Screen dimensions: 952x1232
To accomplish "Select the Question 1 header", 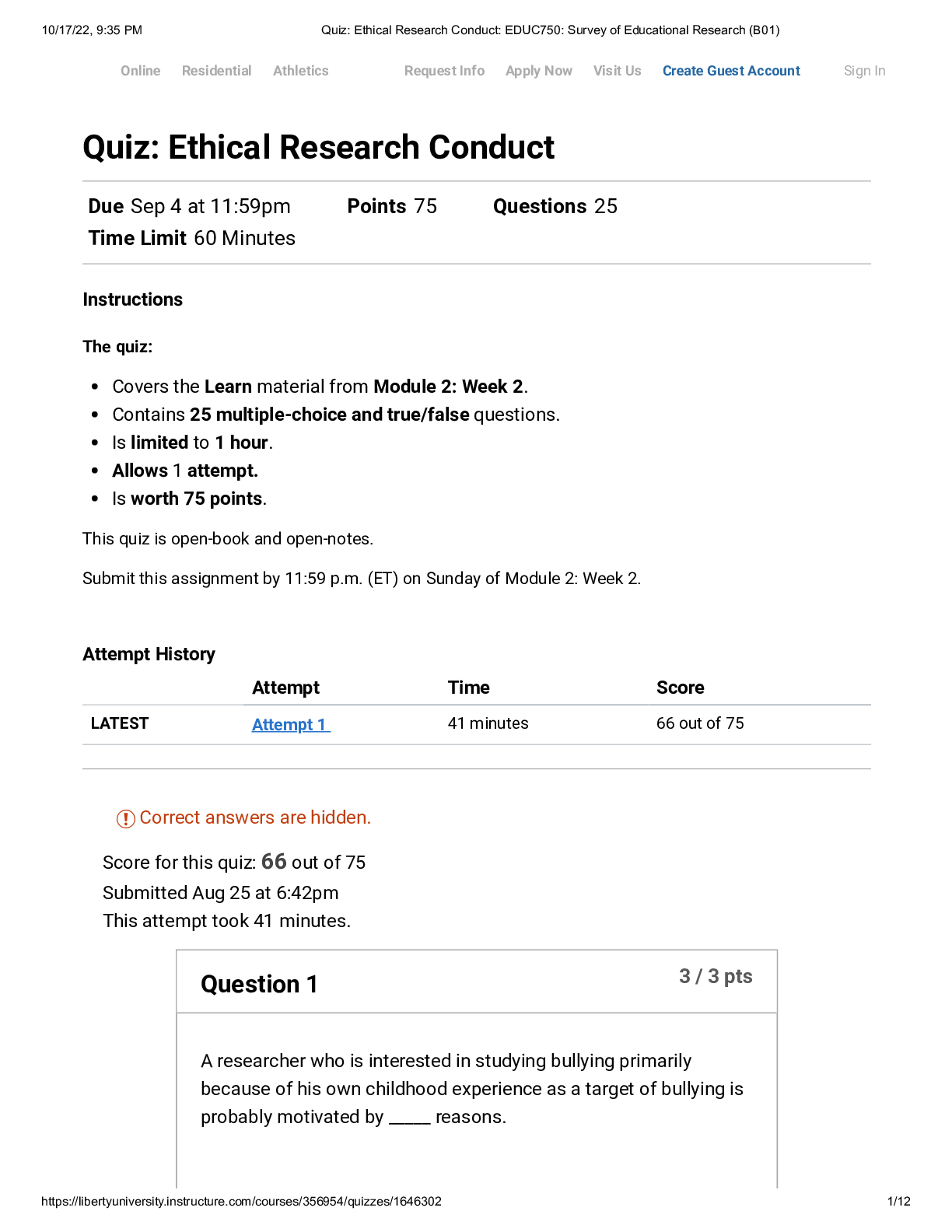I will click(259, 984).
